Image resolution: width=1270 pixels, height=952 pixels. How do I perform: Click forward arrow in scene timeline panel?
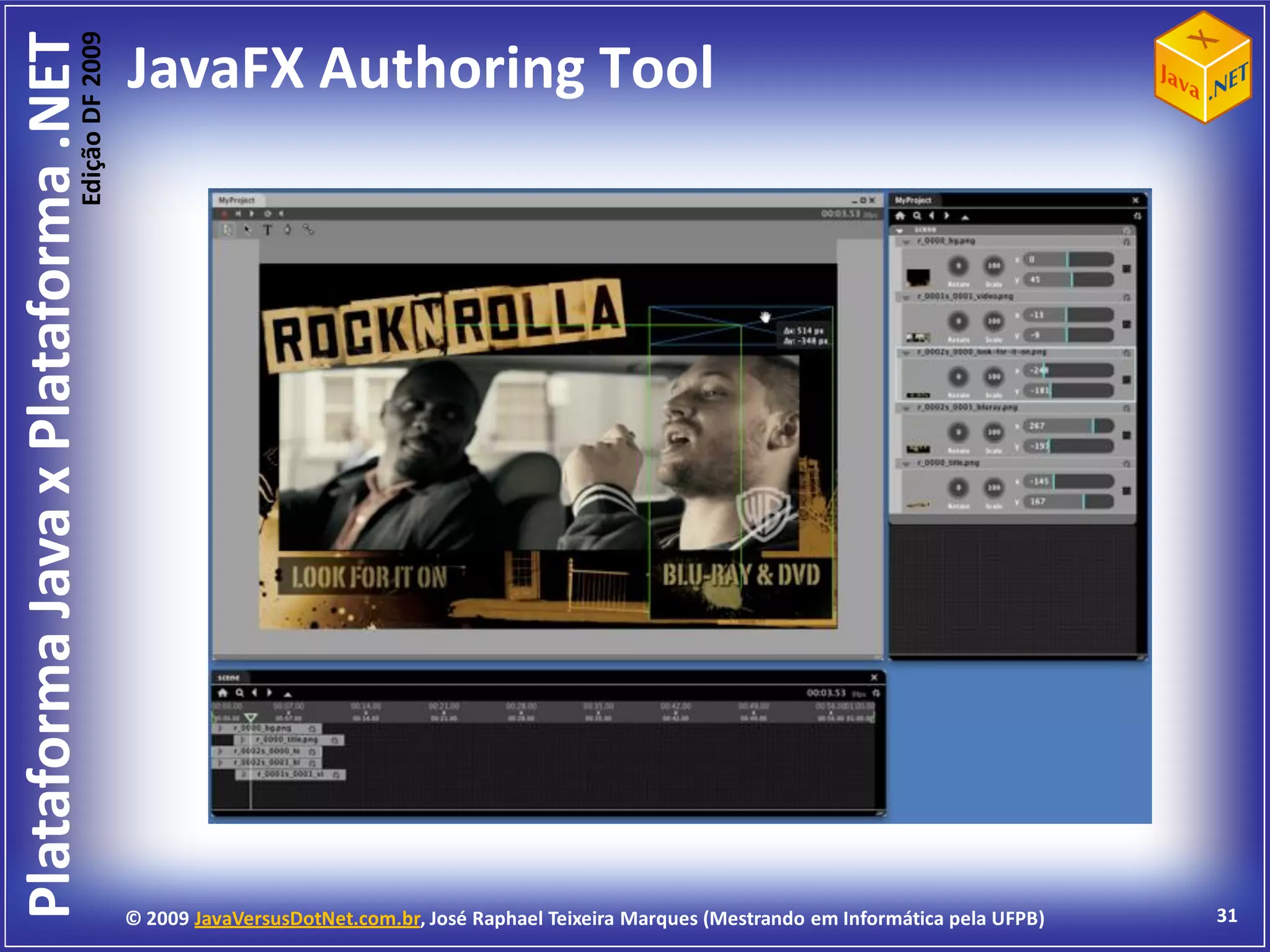pyautogui.click(x=270, y=693)
